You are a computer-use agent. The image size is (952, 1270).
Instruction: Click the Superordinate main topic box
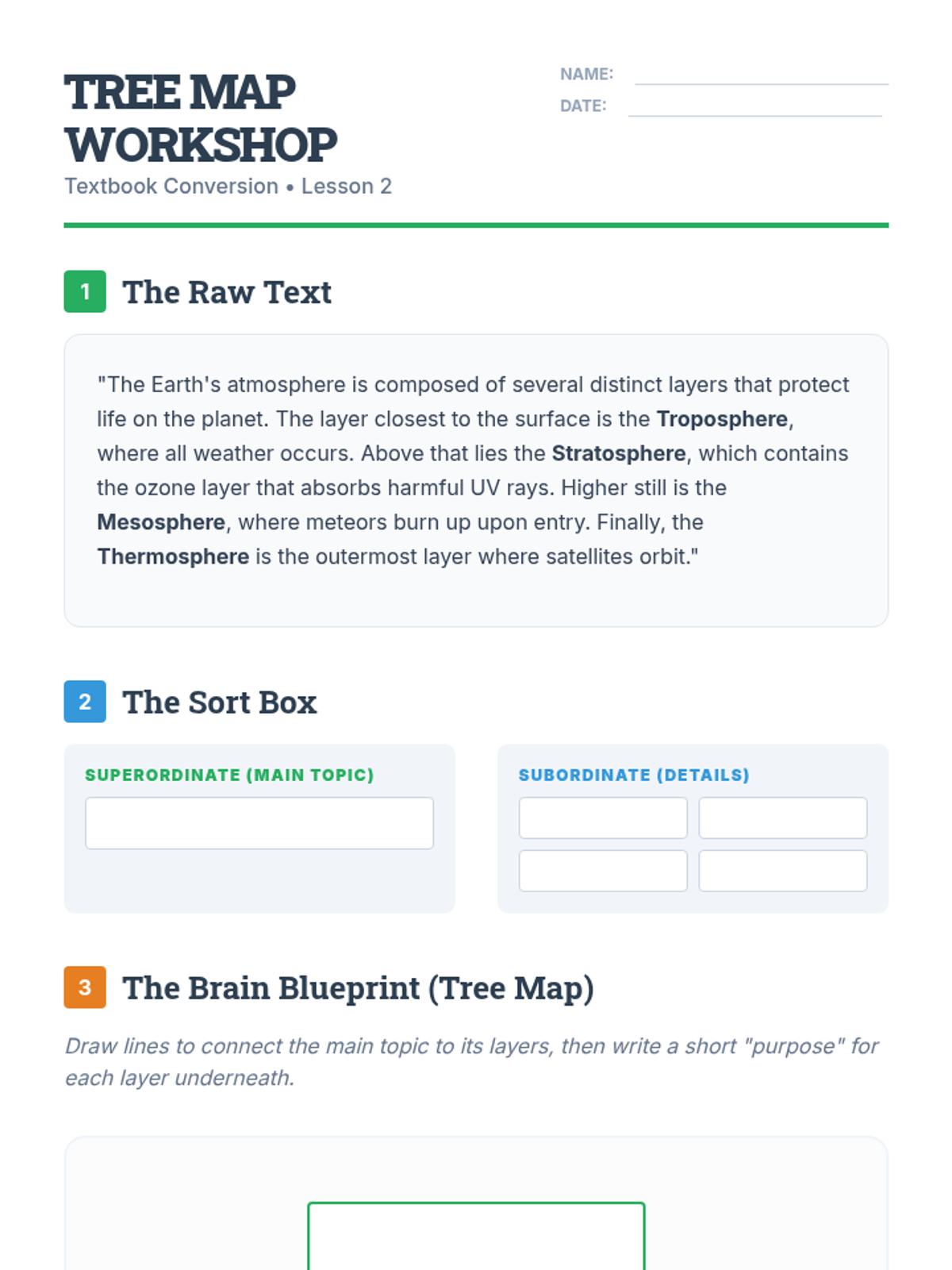[x=259, y=823]
